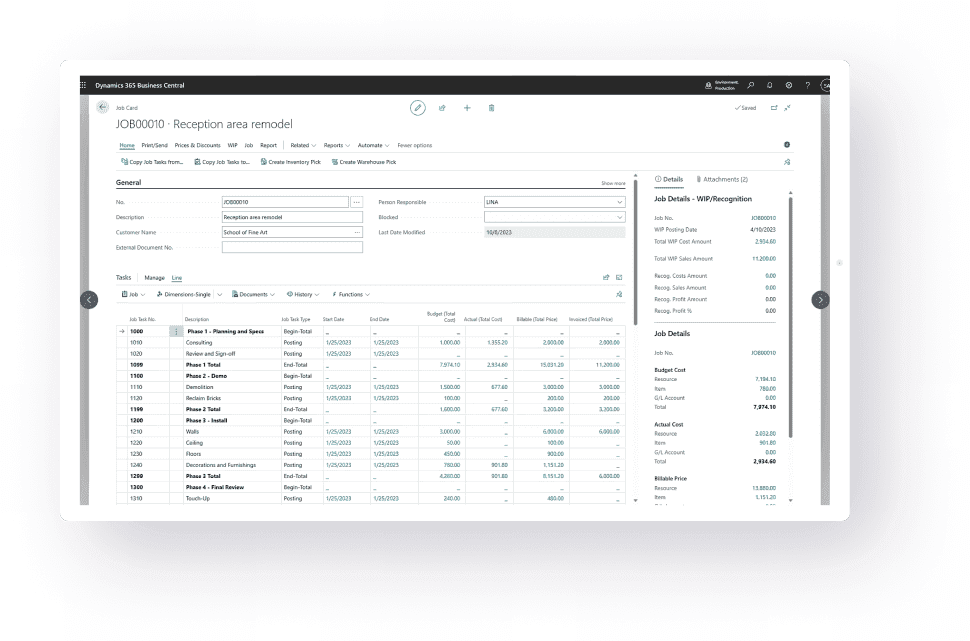Open the settings gear in top bar

(789, 85)
